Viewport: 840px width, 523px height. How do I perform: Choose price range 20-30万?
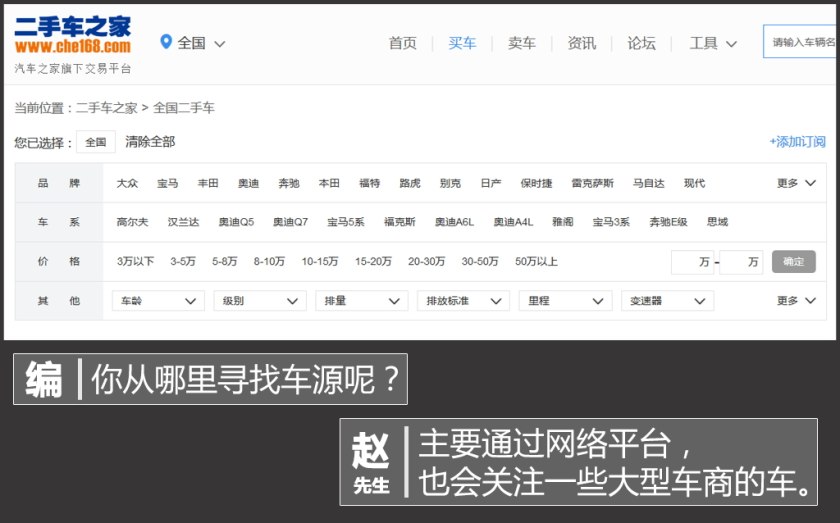426,262
